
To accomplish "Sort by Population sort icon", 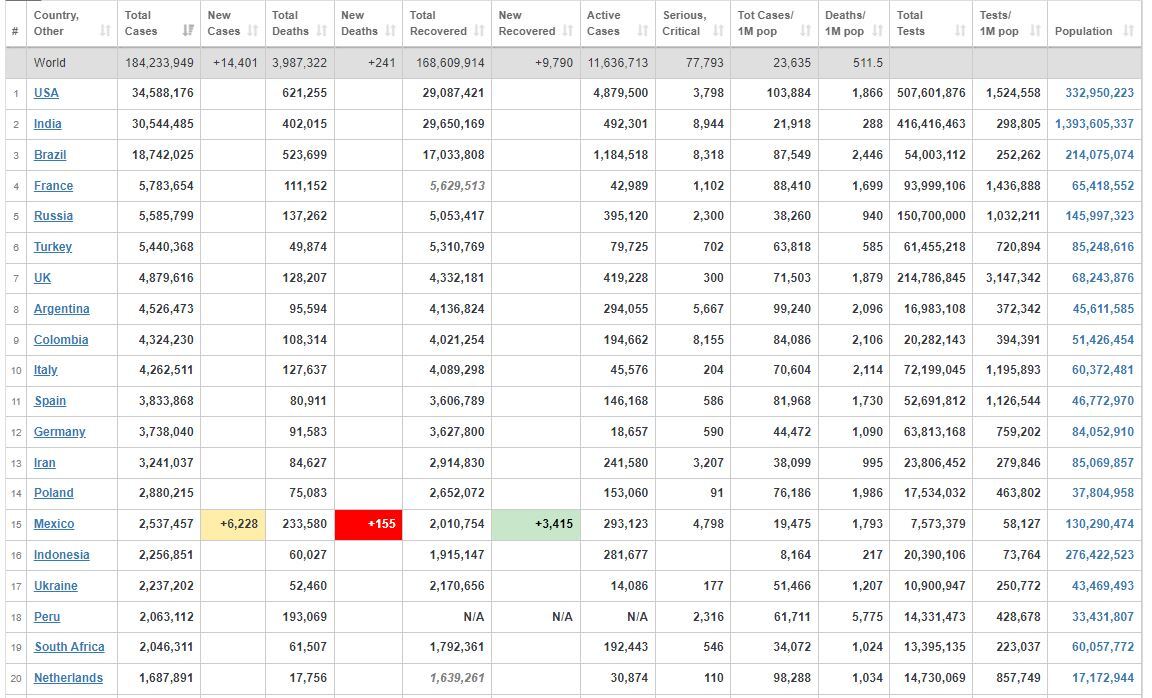I will tap(1128, 31).
